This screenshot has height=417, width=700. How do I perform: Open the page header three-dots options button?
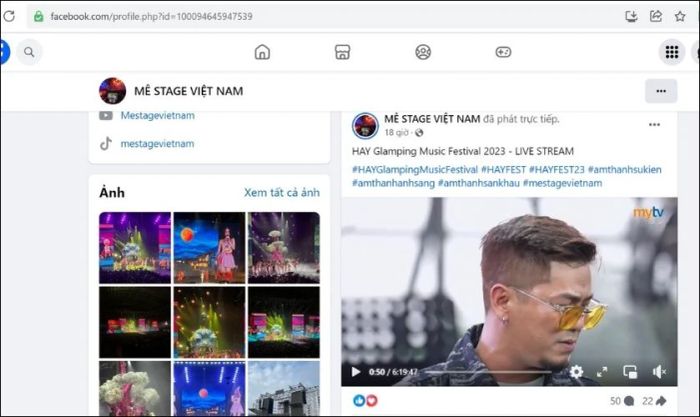[x=661, y=91]
